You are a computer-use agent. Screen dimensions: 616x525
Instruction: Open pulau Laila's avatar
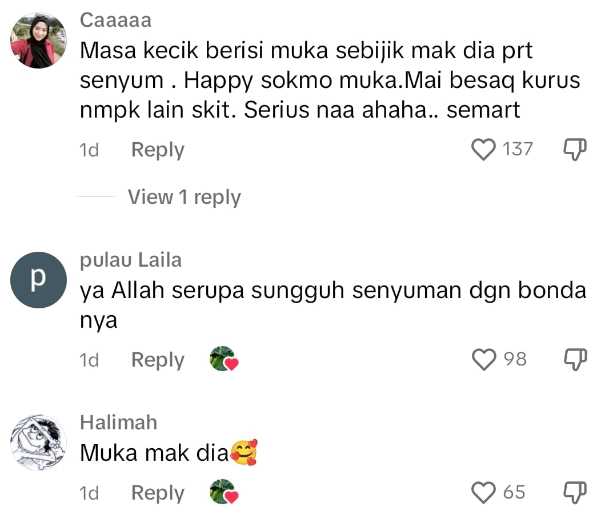click(x=38, y=278)
